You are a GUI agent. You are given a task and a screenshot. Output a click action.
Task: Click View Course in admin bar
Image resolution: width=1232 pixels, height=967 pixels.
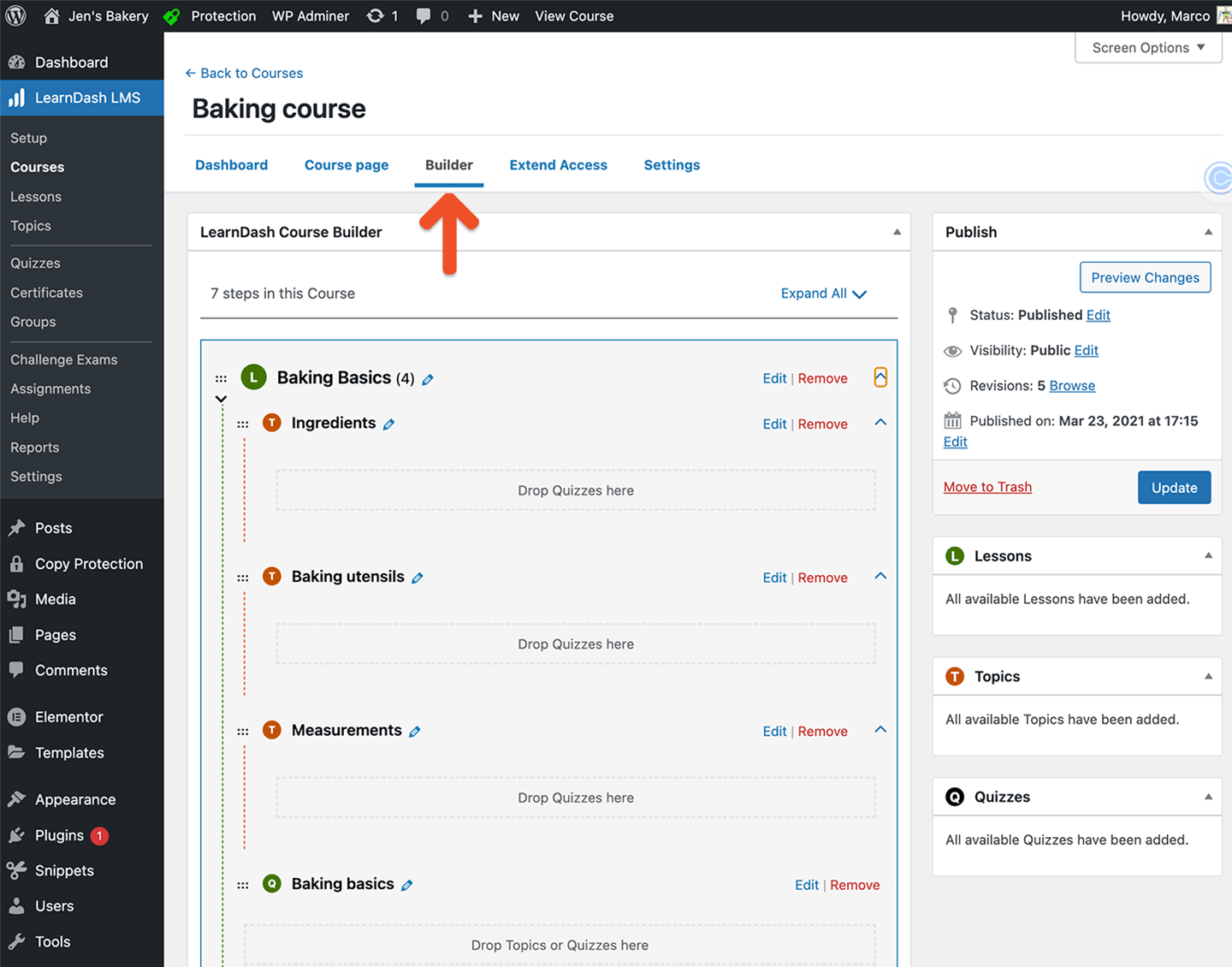tap(574, 16)
